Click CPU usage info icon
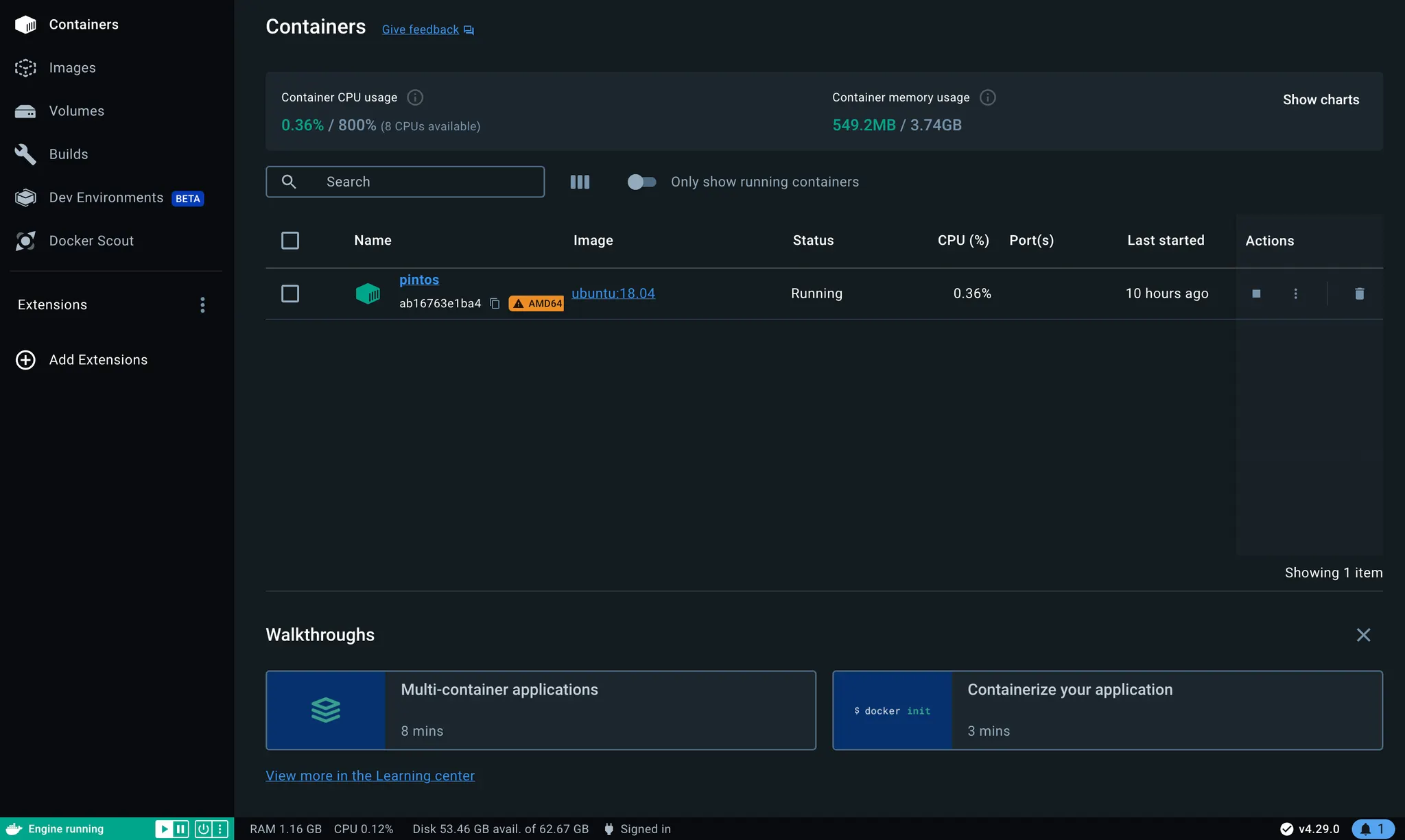This screenshot has height=840, width=1405. coord(415,97)
